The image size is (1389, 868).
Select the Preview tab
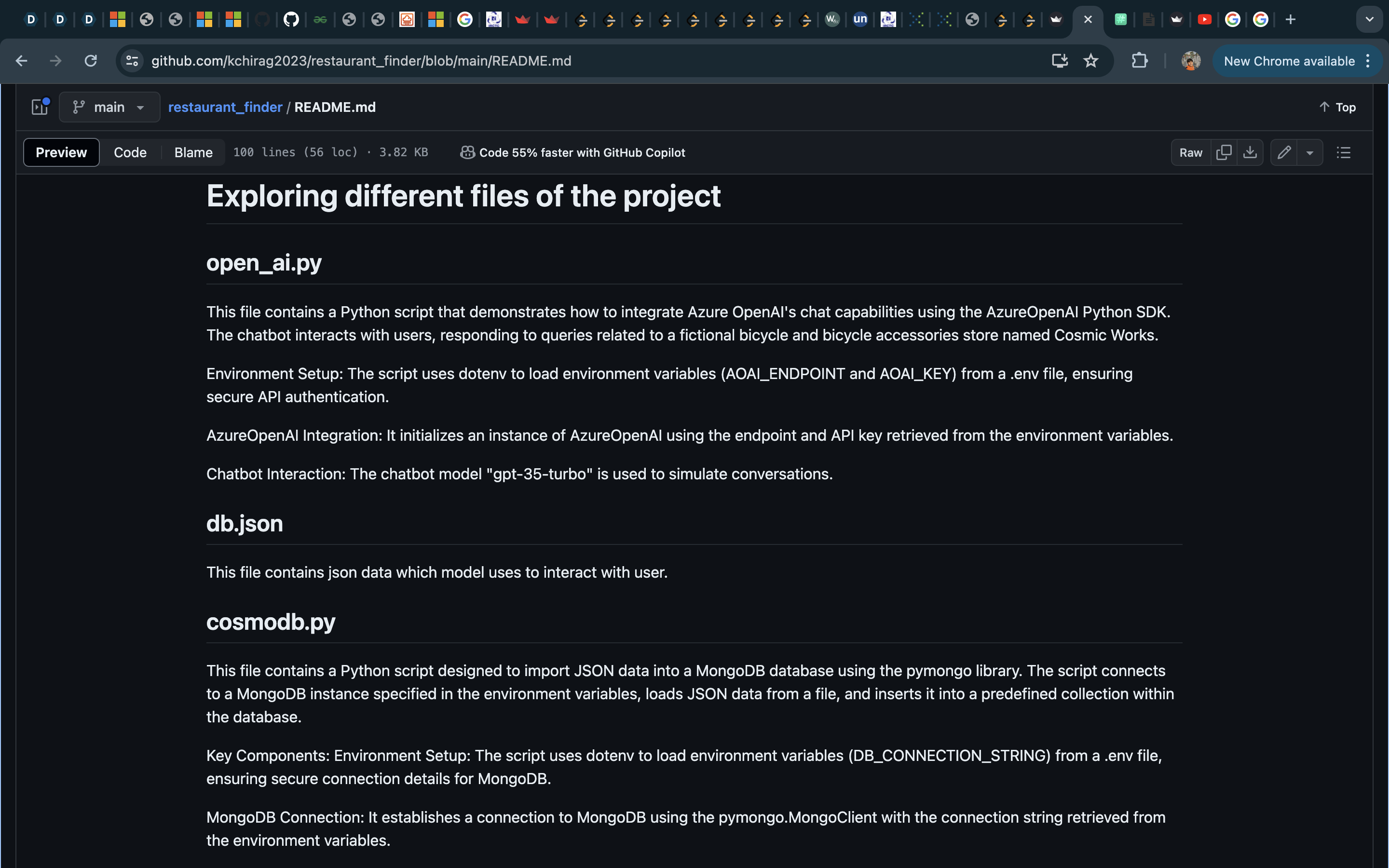pyautogui.click(x=61, y=153)
